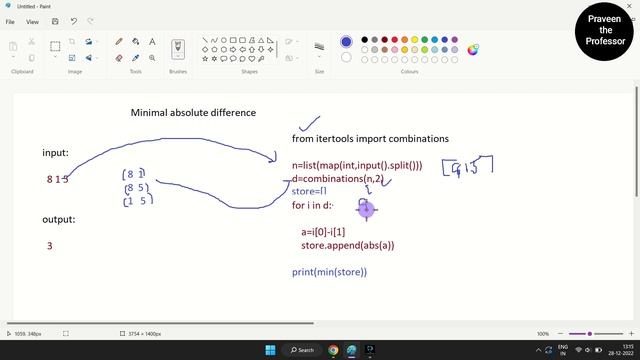
Task: Open the Edit colours wheel
Action: pyautogui.click(x=473, y=49)
